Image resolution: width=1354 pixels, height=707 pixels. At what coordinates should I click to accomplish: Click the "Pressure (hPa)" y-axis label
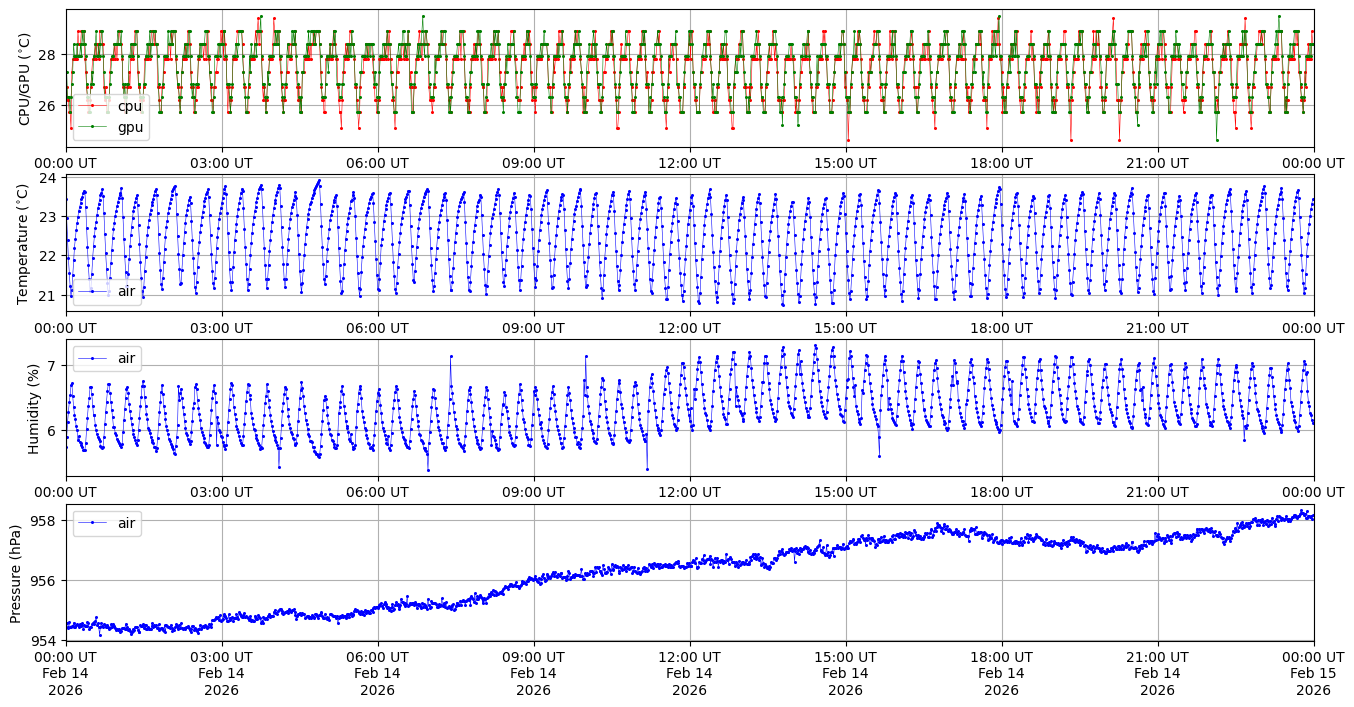click(17, 573)
